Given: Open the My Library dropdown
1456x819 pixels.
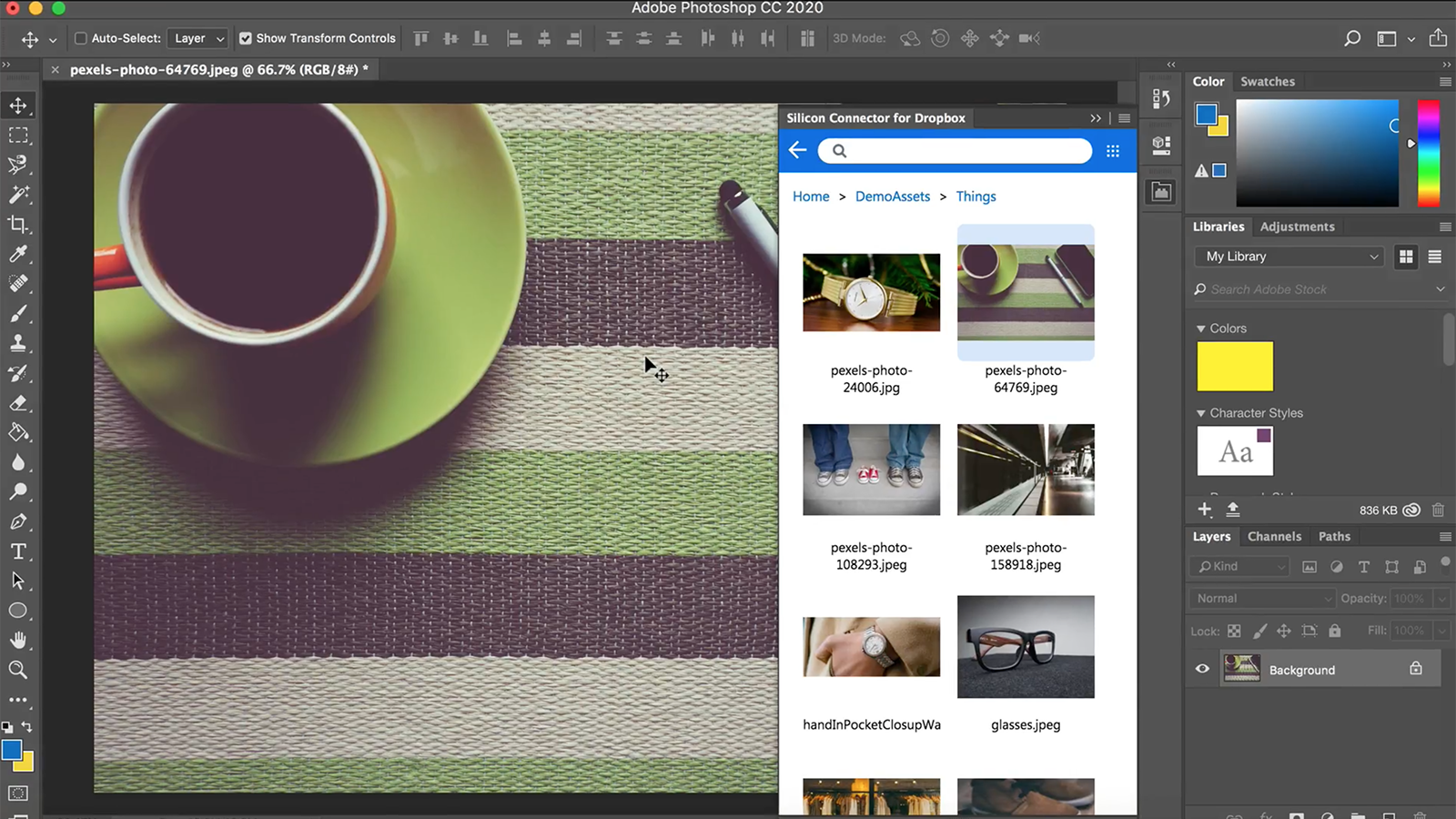Looking at the screenshot, I should click(x=1288, y=257).
